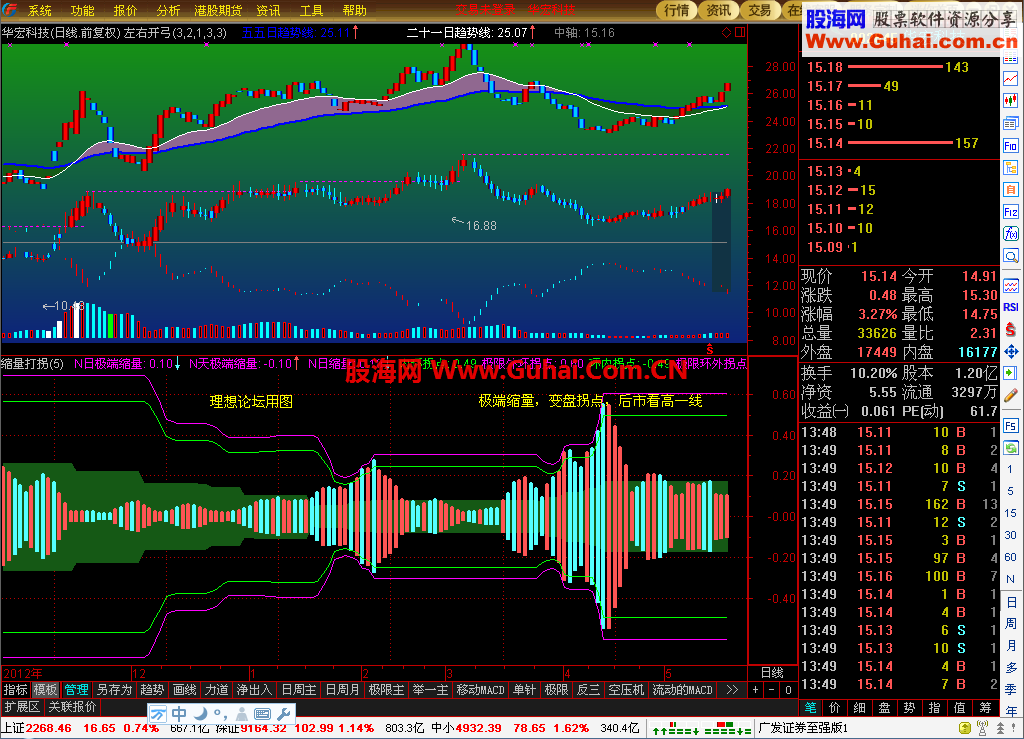This screenshot has height=739, width=1024.
Task: Switch to the 交易 tab
Action: (x=760, y=10)
